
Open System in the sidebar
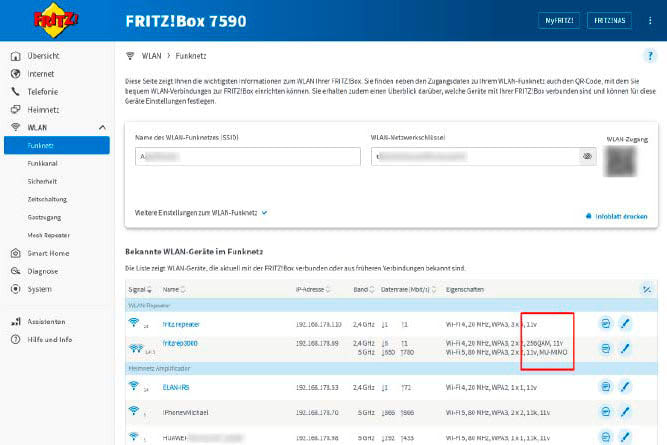click(x=40, y=289)
